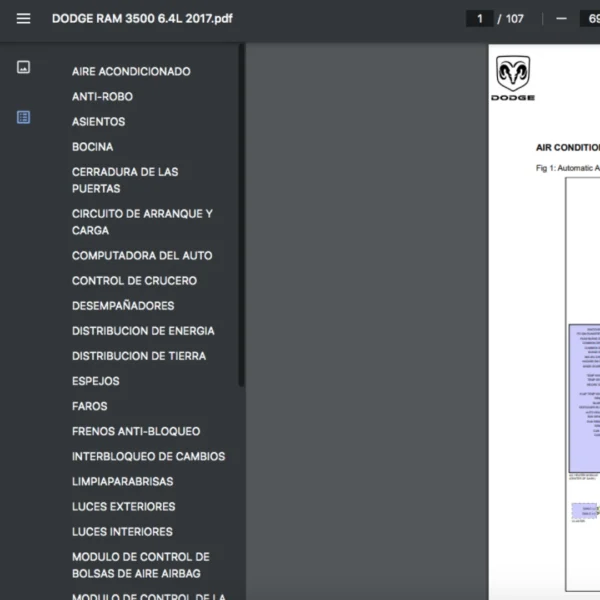Click the sidebar outline scrollbar
Image resolution: width=600 pixels, height=600 pixels.
(241, 220)
